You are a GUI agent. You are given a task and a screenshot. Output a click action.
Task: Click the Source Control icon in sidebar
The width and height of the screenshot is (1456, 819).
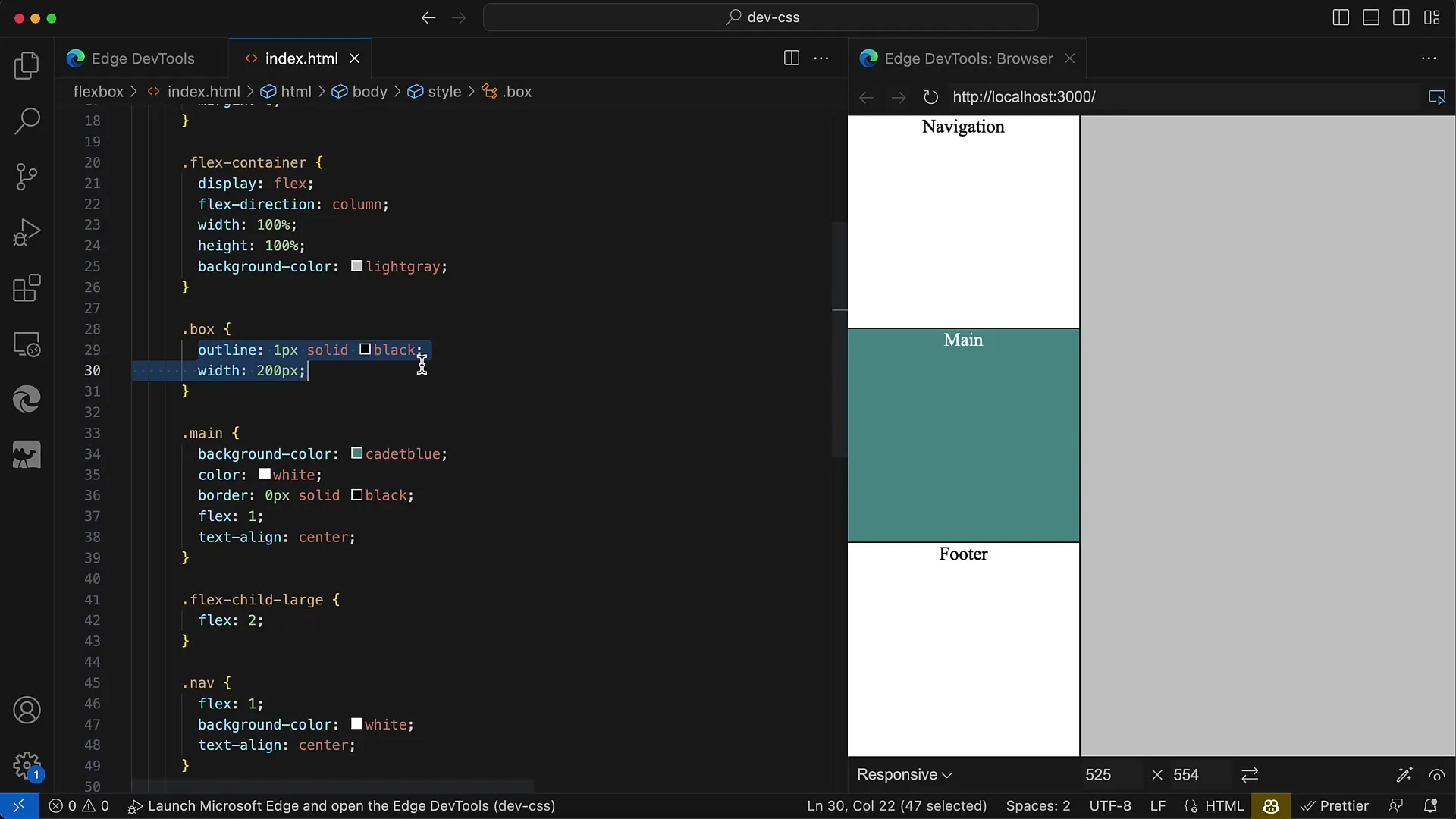pyautogui.click(x=27, y=176)
